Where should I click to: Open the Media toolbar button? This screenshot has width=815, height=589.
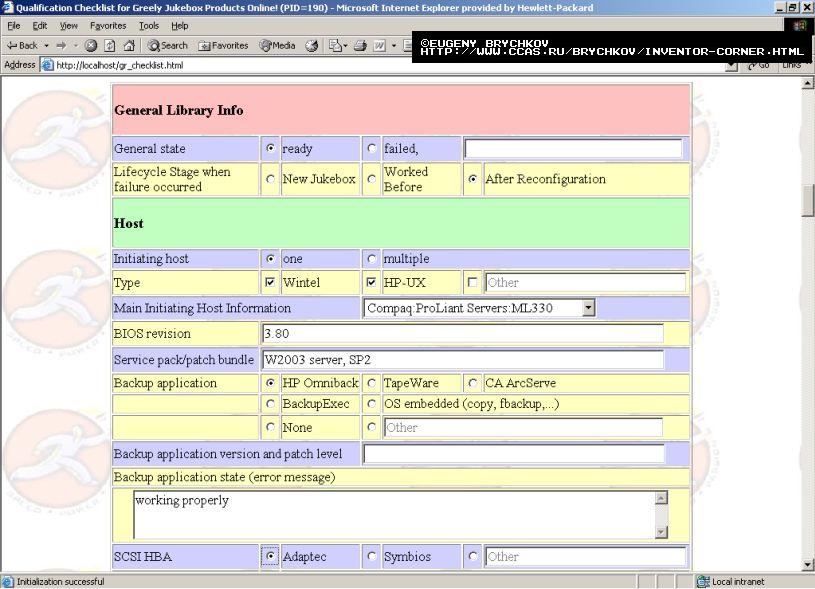[278, 46]
